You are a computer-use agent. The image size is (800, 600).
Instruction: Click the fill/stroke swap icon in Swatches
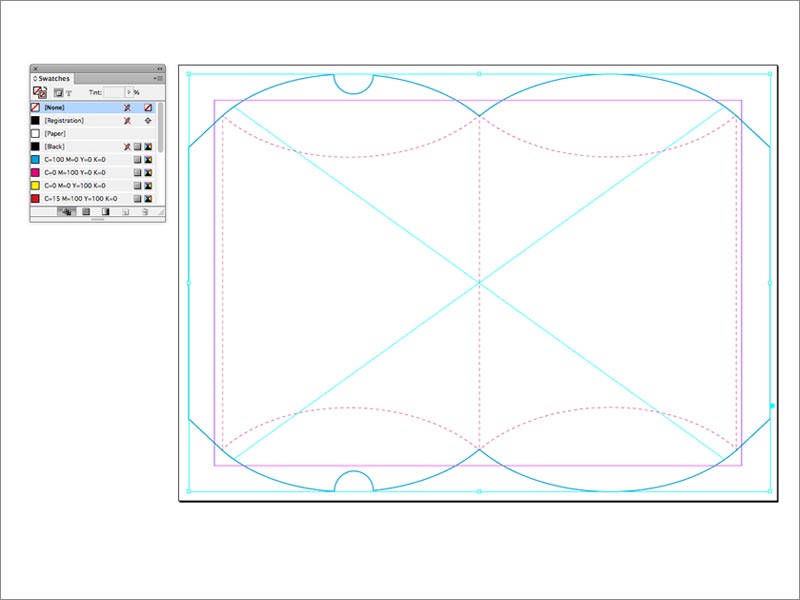41,92
